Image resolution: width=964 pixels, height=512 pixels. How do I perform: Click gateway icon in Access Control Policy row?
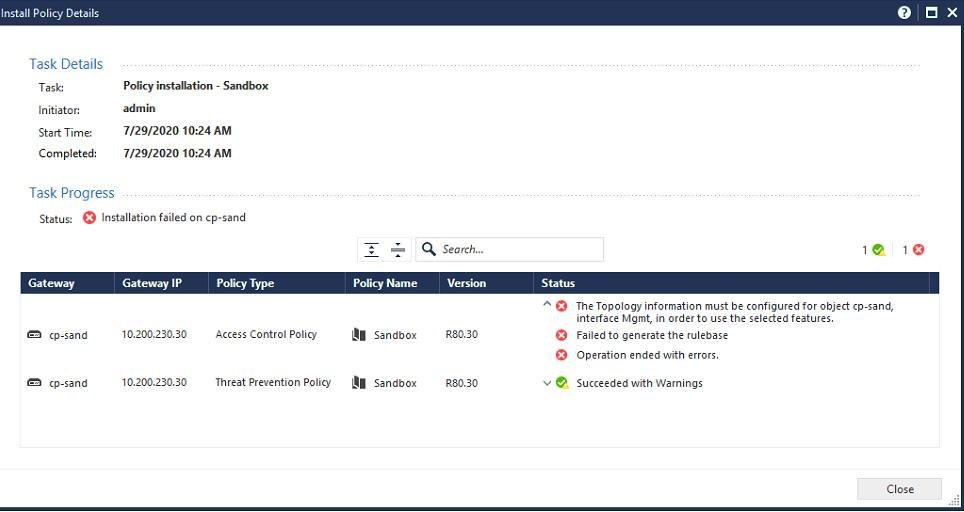pos(34,335)
